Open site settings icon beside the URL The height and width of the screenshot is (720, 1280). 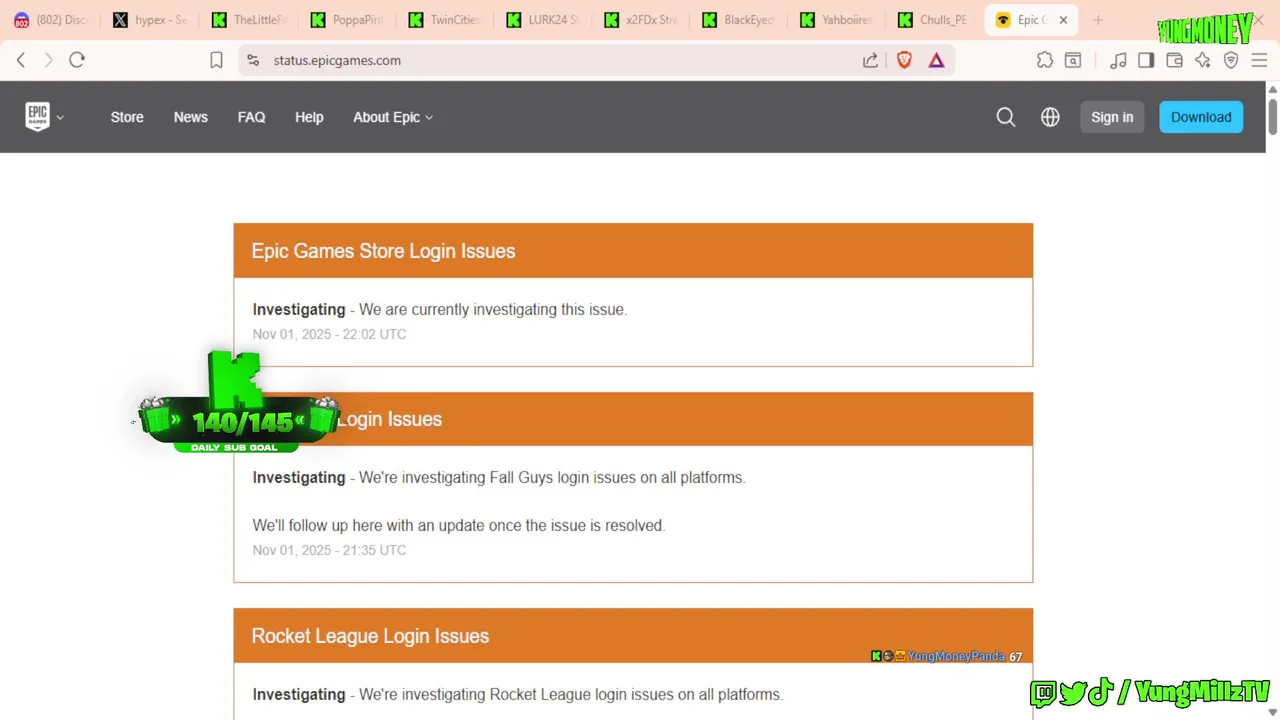coord(253,60)
